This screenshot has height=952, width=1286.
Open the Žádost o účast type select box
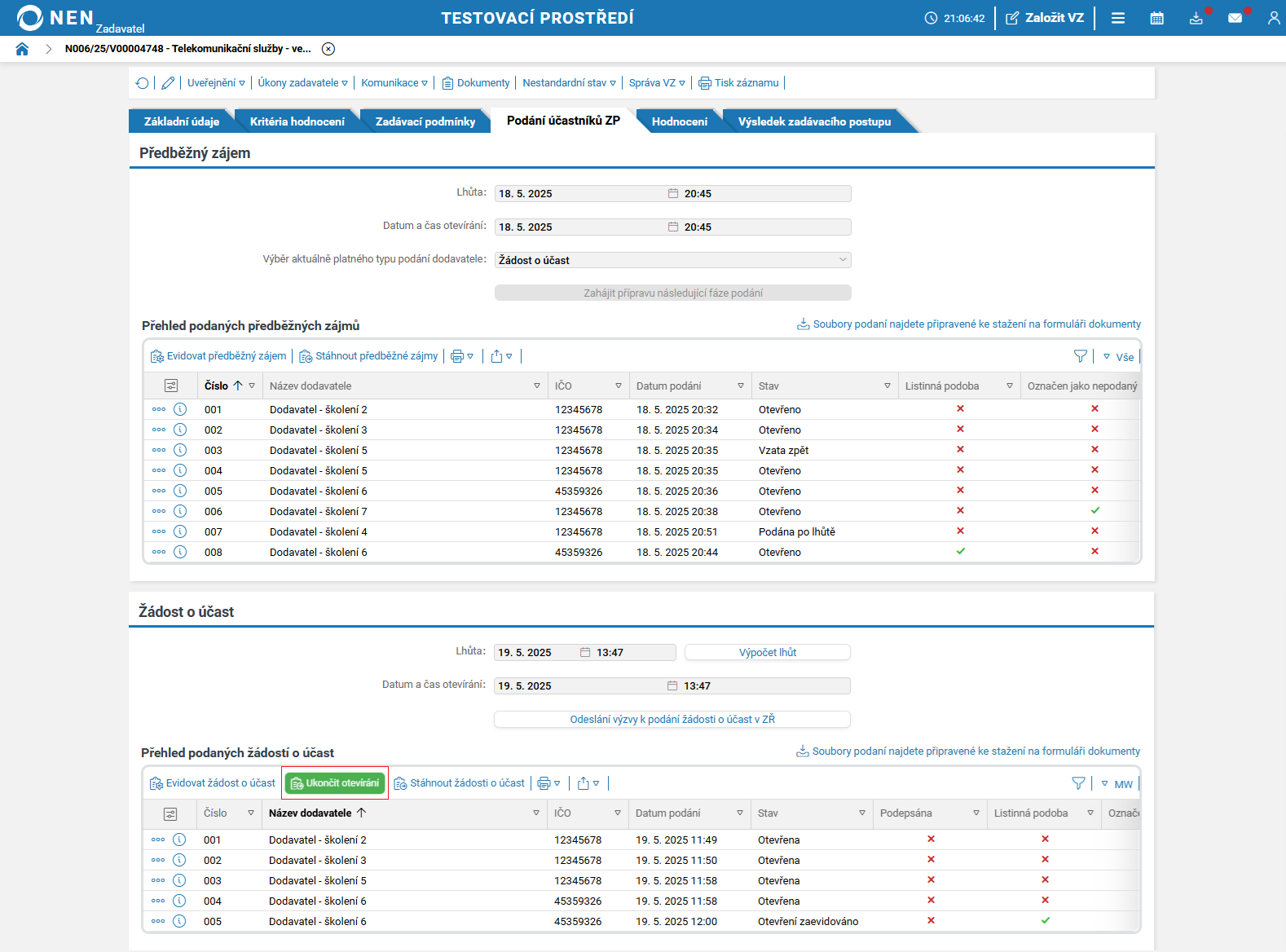[672, 260]
